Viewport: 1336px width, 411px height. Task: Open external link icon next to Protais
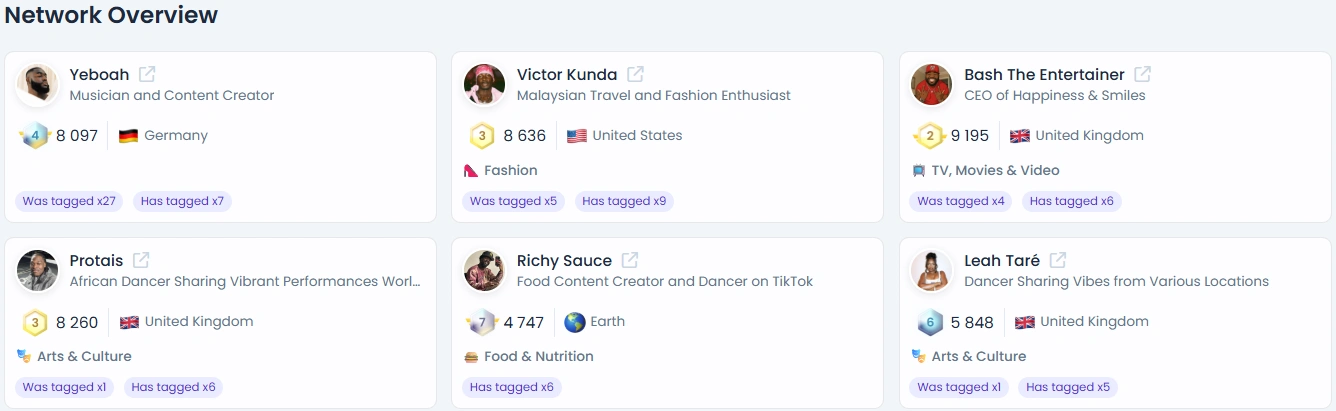(141, 260)
